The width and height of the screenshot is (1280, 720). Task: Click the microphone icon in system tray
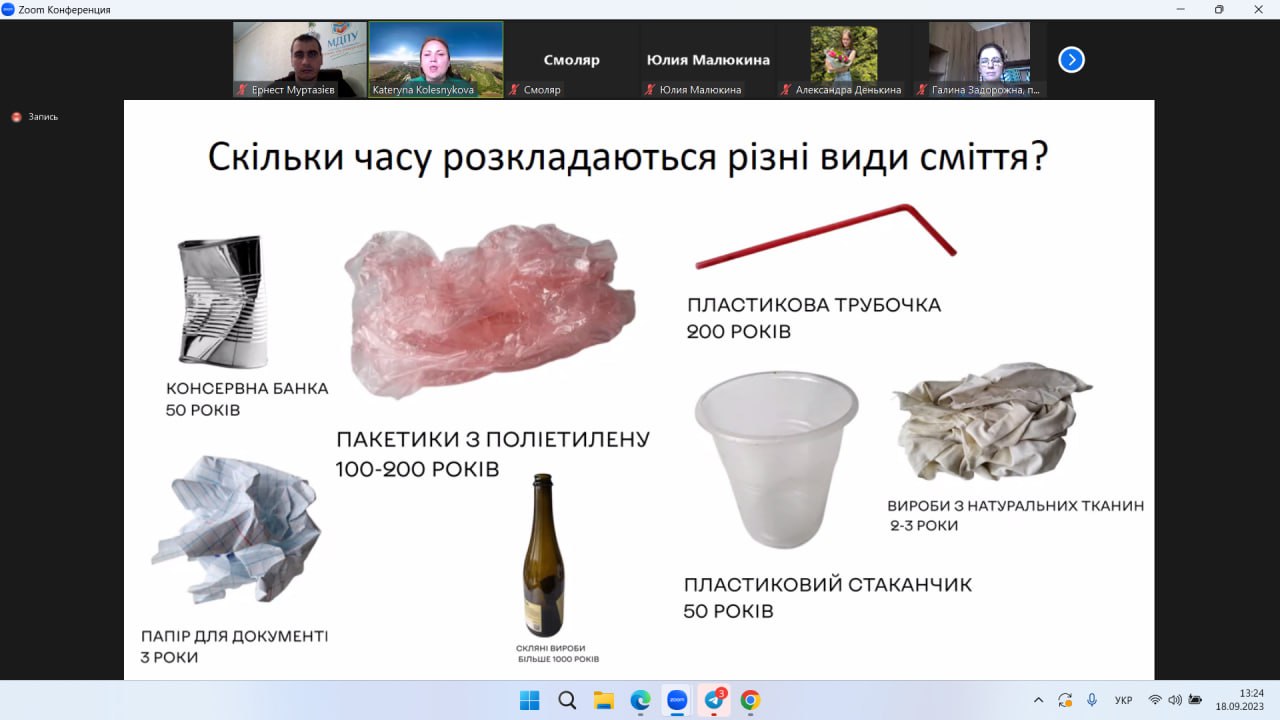coord(1092,700)
